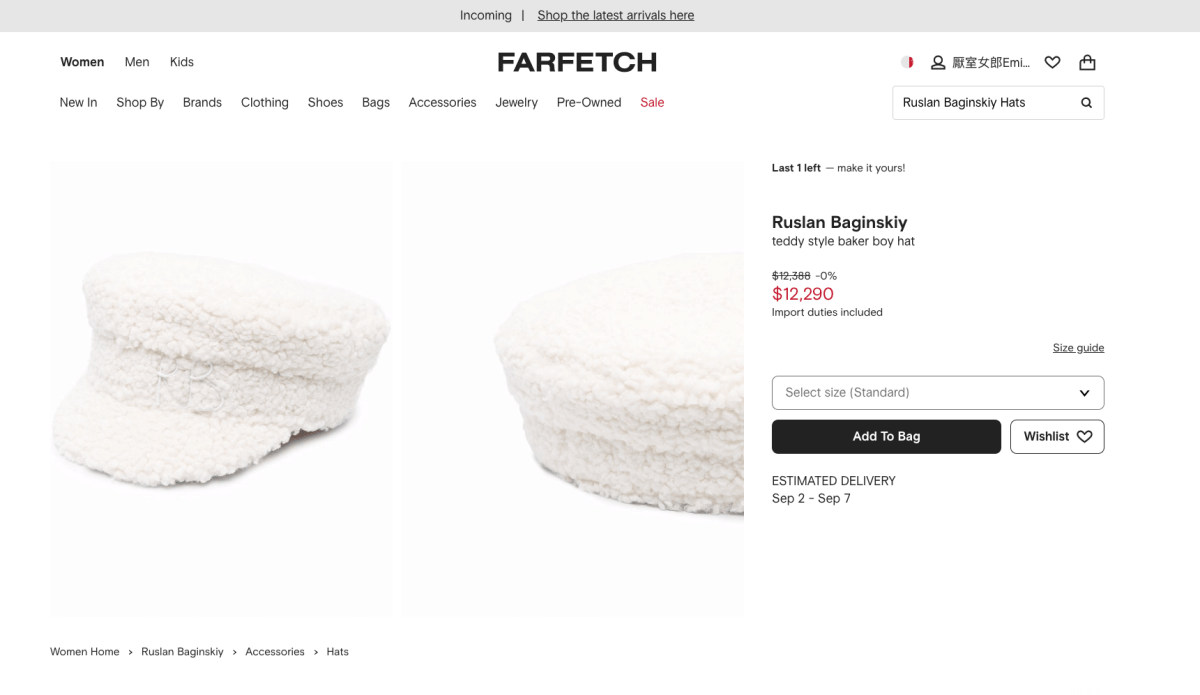Image resolution: width=1200 pixels, height=695 pixels.
Task: Open the shopping bag icon
Action: tap(1087, 62)
